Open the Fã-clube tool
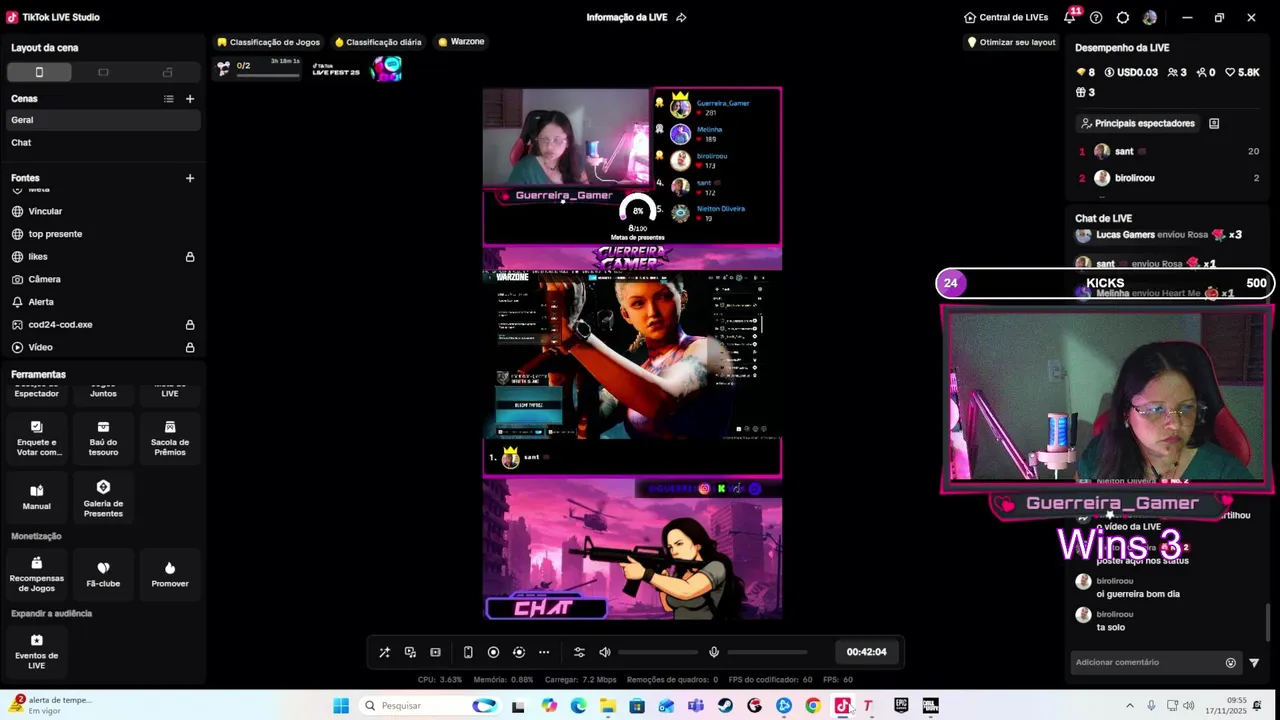Viewport: 1280px width, 720px height. point(103,574)
